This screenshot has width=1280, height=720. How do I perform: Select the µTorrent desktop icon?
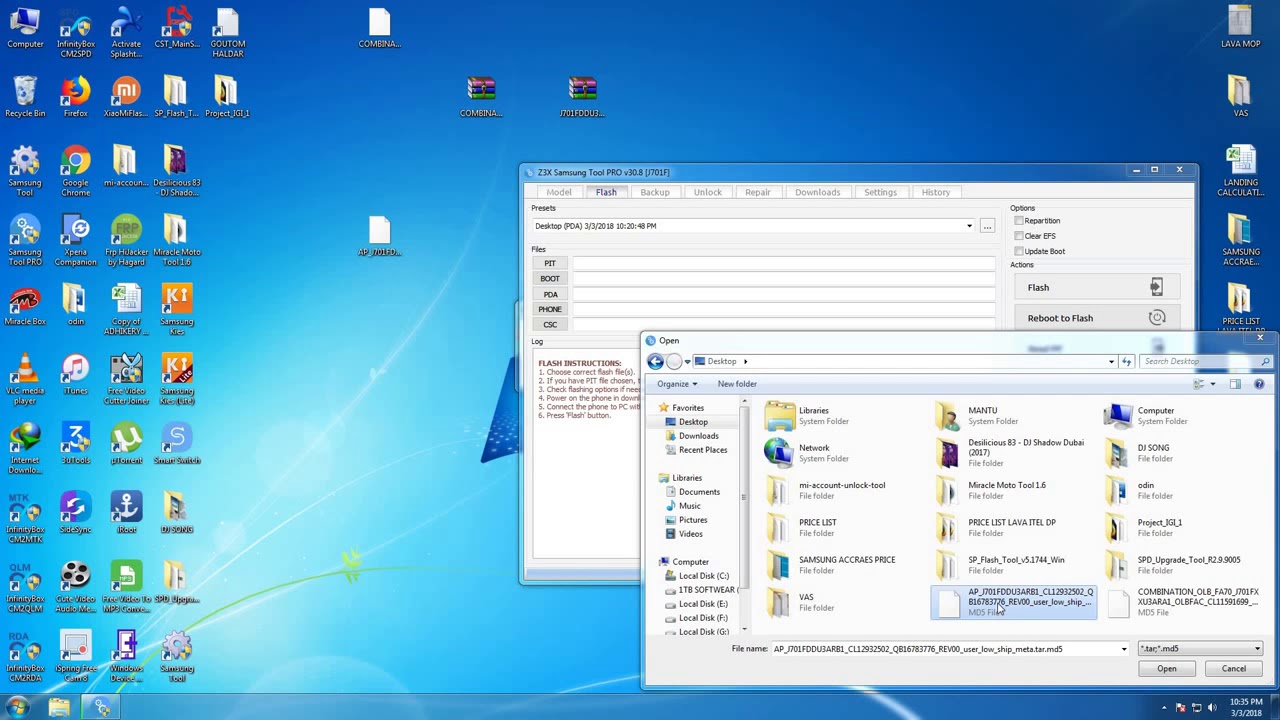tap(126, 444)
